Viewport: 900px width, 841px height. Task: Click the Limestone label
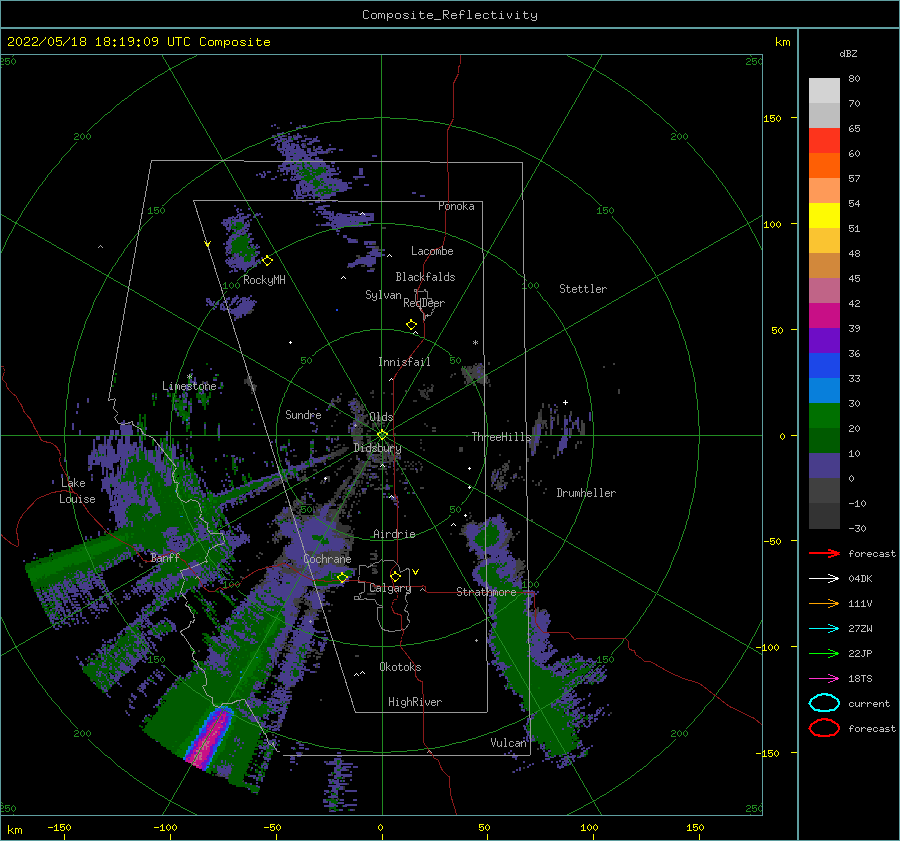point(189,386)
